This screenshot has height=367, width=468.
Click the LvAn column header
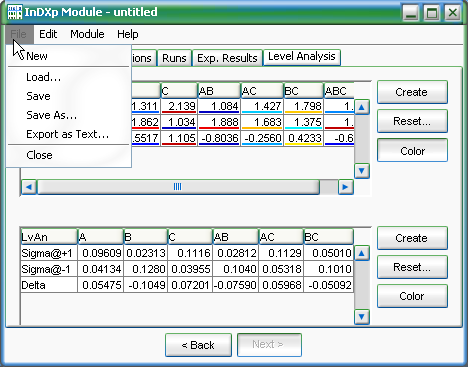(49, 237)
